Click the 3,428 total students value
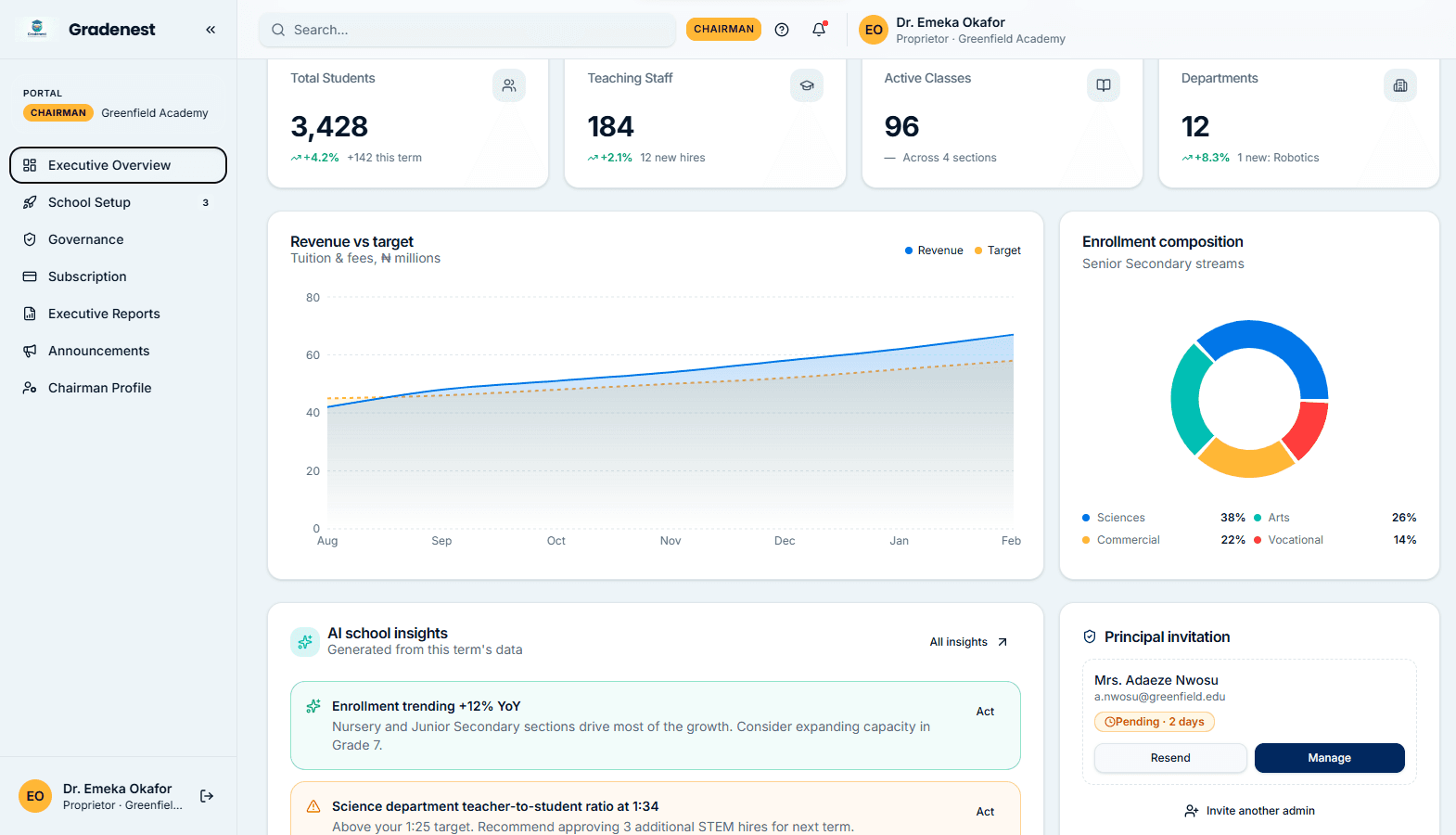 pyautogui.click(x=329, y=126)
